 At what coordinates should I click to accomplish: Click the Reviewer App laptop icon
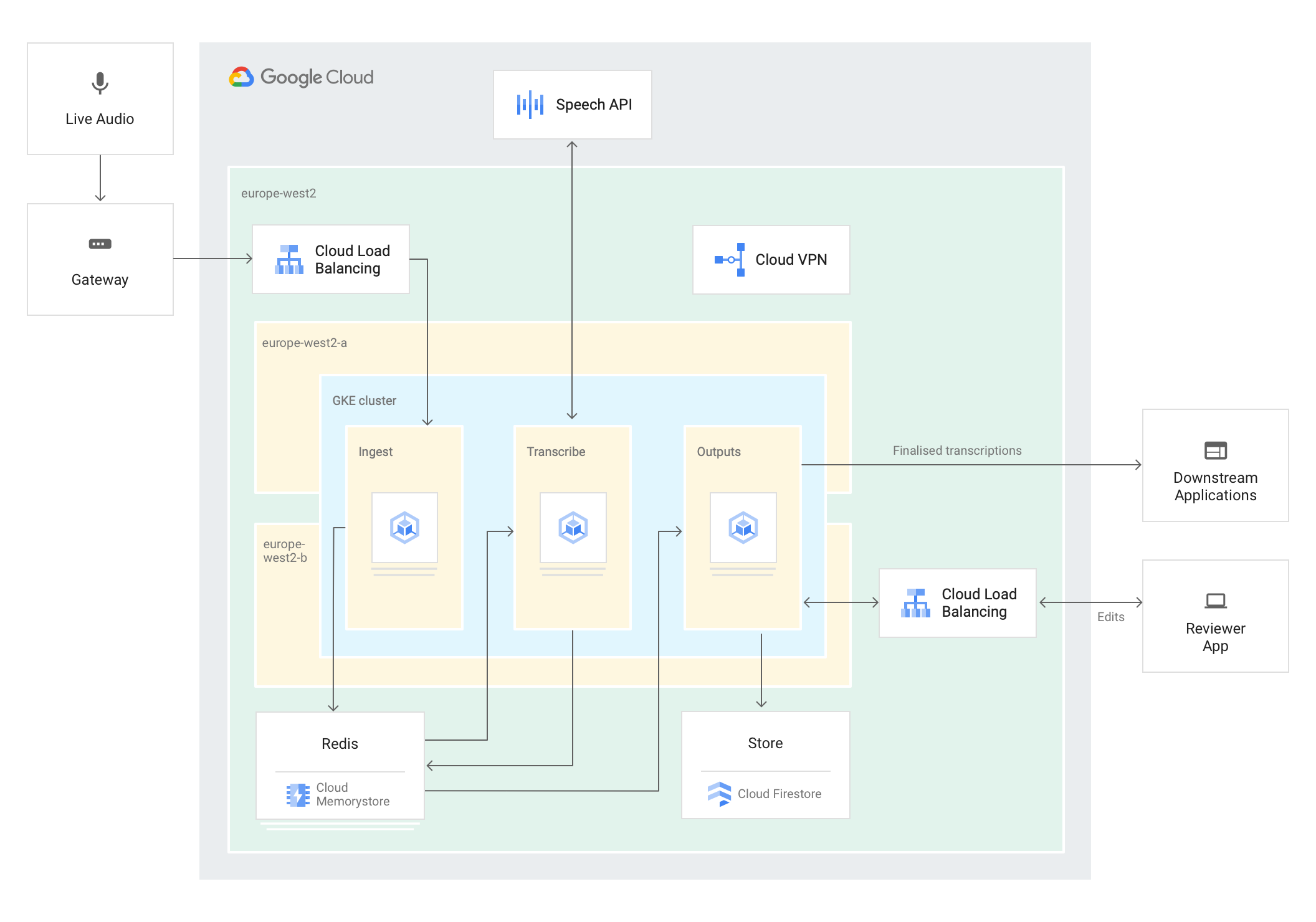(x=1215, y=601)
